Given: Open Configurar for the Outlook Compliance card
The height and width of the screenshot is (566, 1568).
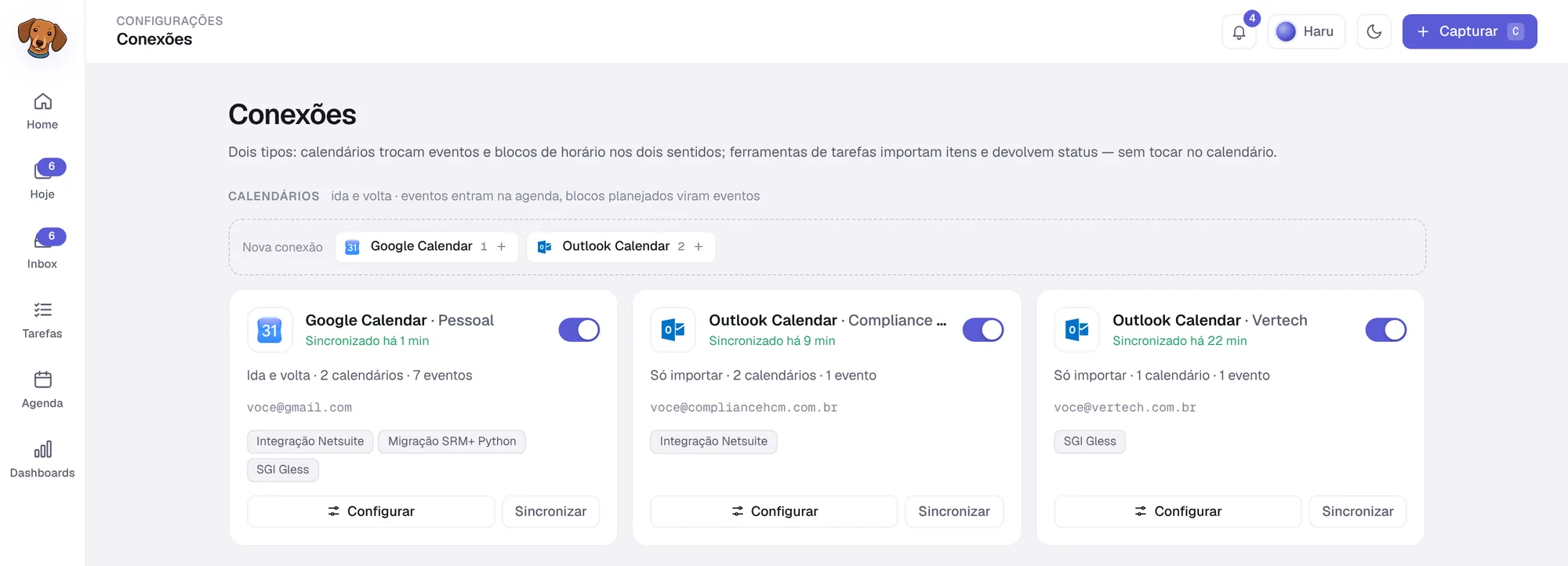Looking at the screenshot, I should (x=775, y=512).
